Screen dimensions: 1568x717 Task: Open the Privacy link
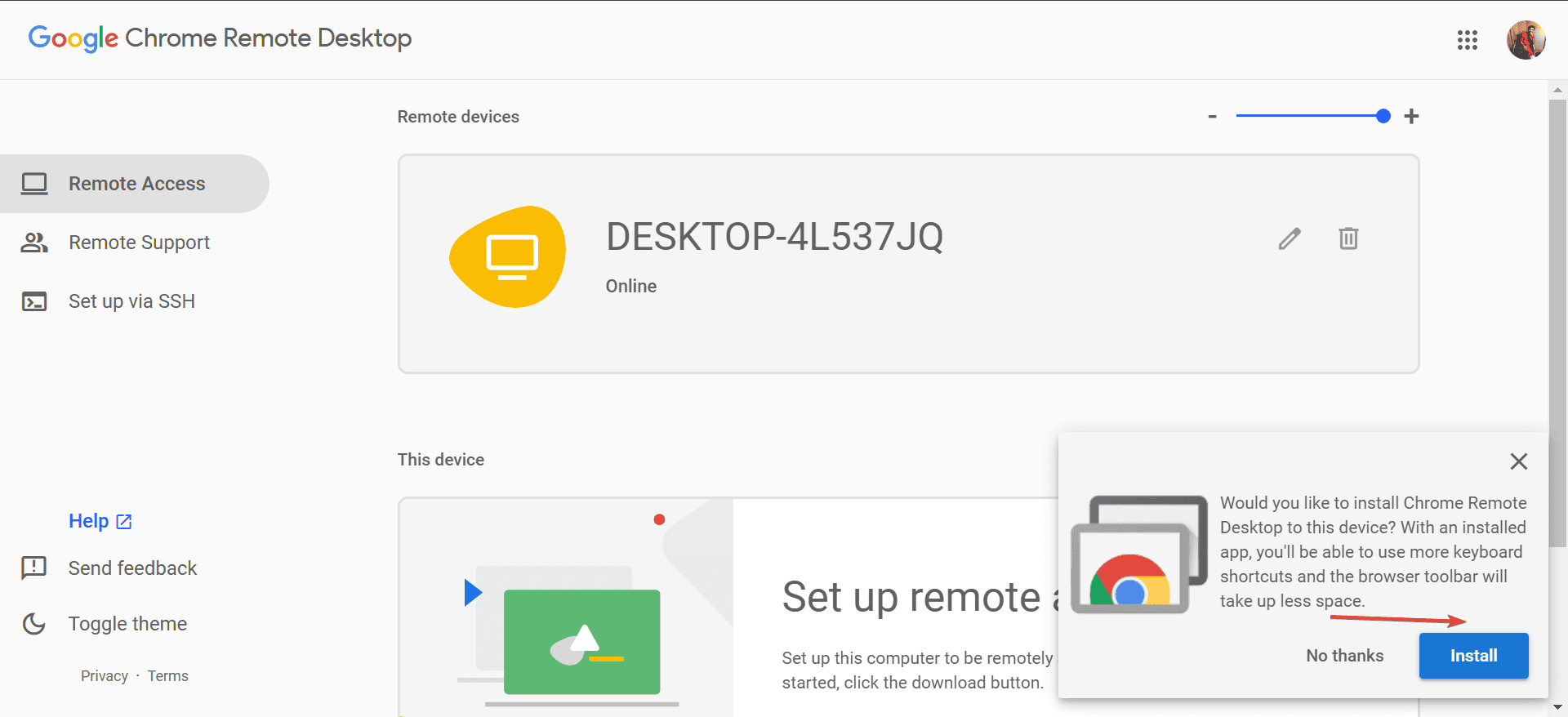tap(105, 676)
